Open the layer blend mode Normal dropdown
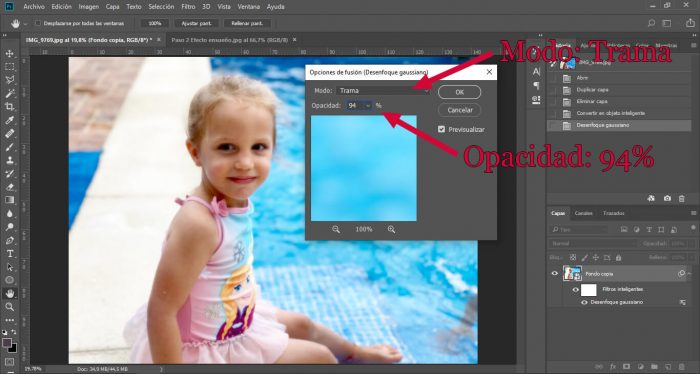 592,244
